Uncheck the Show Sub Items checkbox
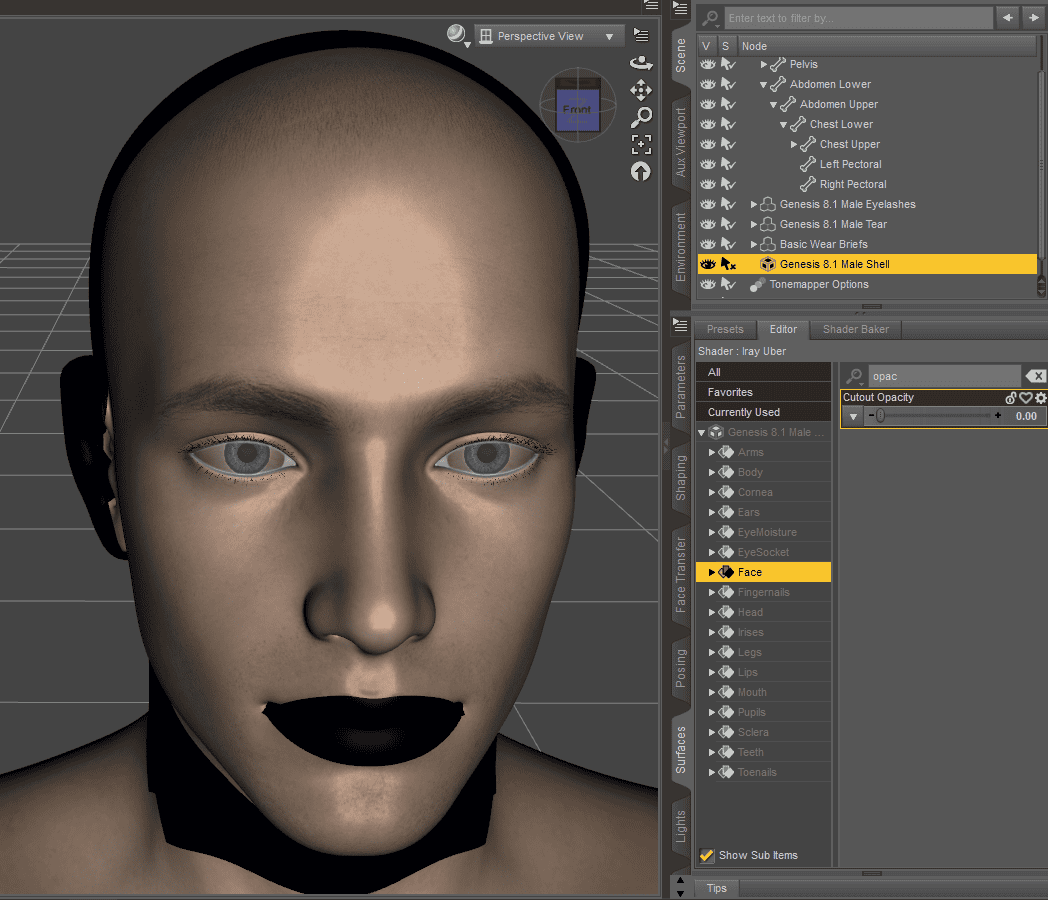The width and height of the screenshot is (1048, 900). pos(706,855)
